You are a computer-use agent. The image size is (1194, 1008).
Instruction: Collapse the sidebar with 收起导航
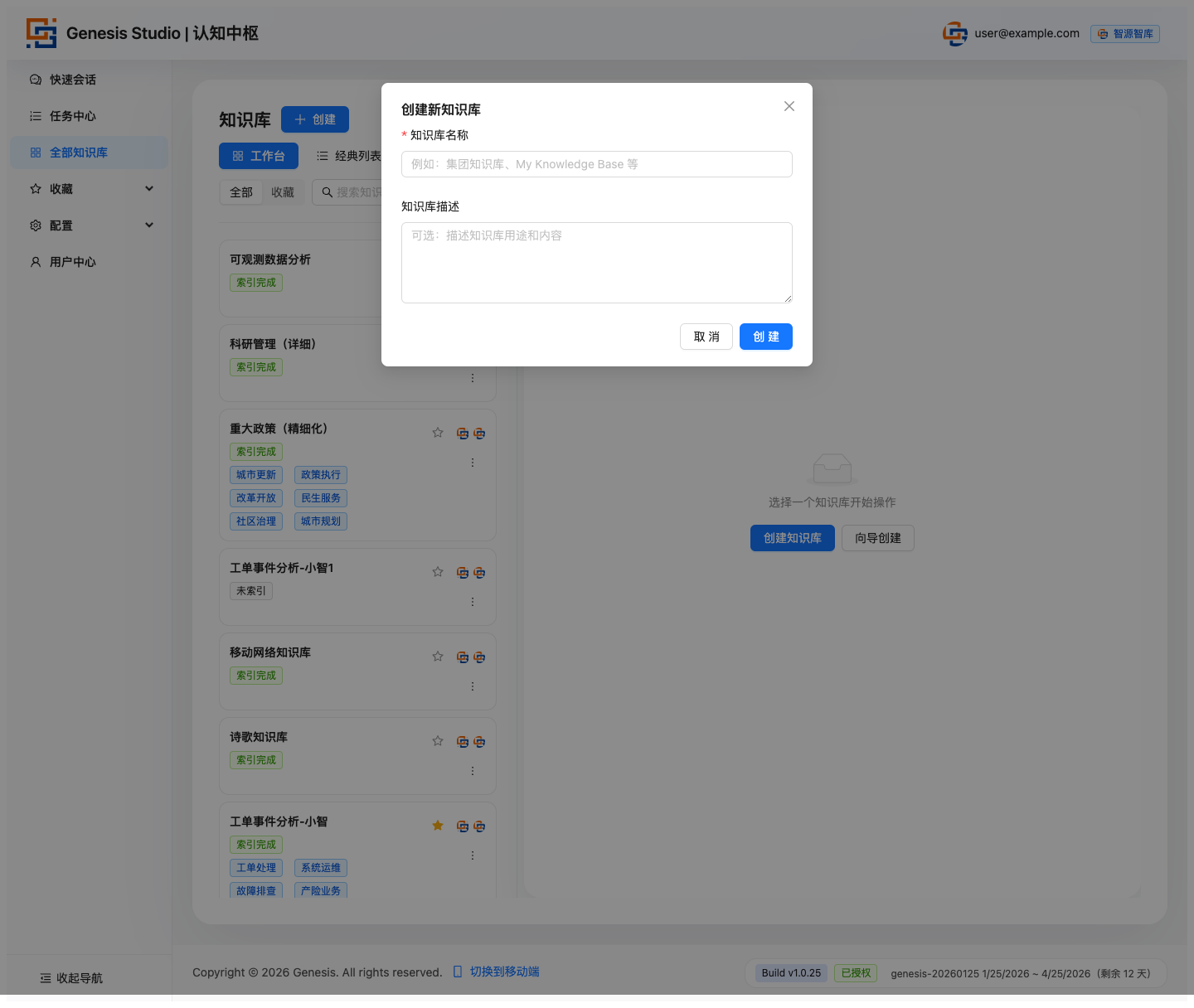pyautogui.click(x=72, y=978)
